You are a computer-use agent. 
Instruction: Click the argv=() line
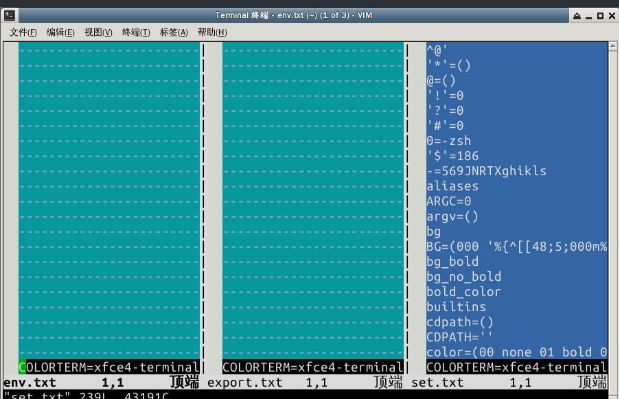[452, 216]
